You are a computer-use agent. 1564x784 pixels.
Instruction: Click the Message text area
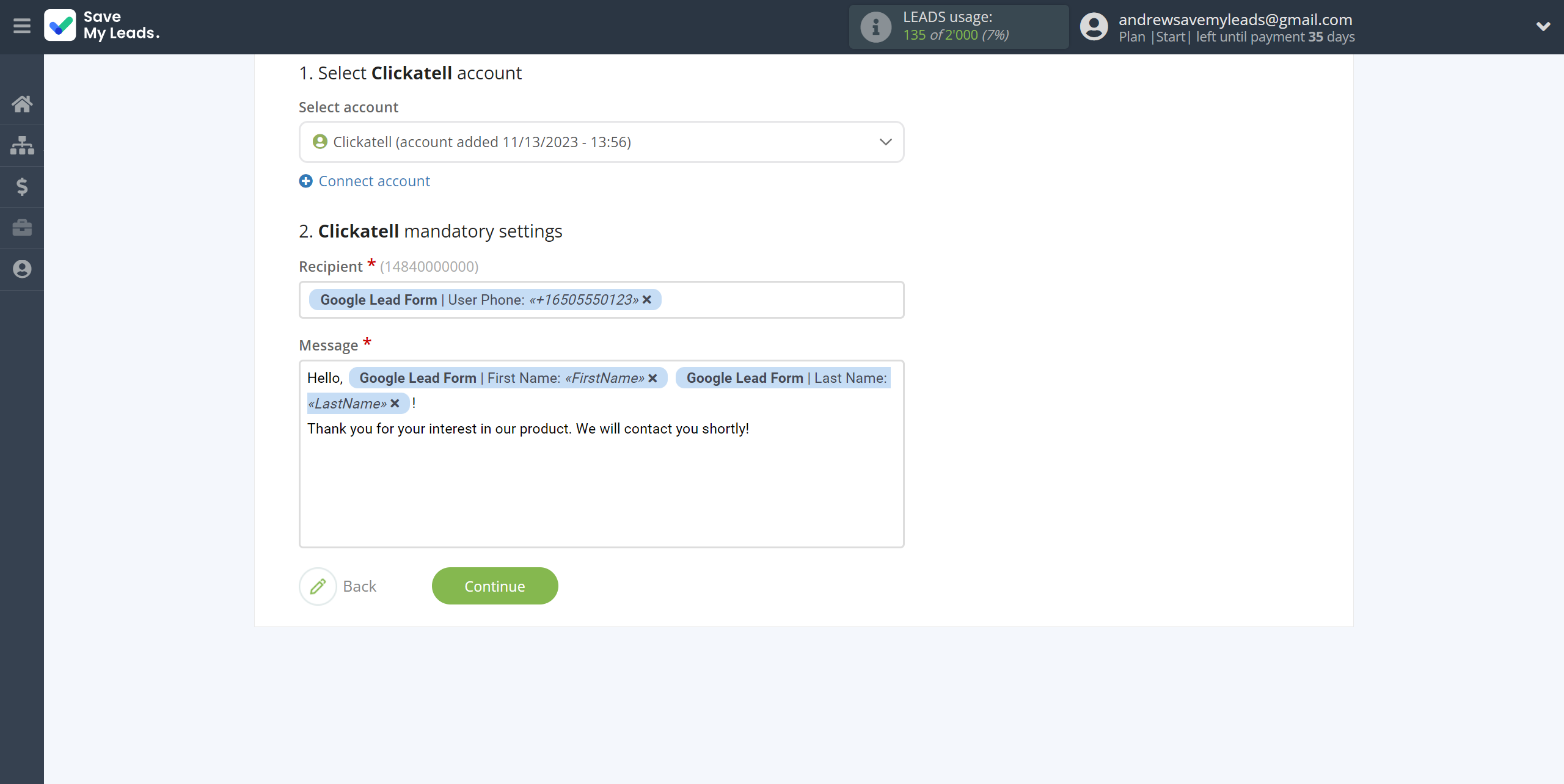pos(601,454)
